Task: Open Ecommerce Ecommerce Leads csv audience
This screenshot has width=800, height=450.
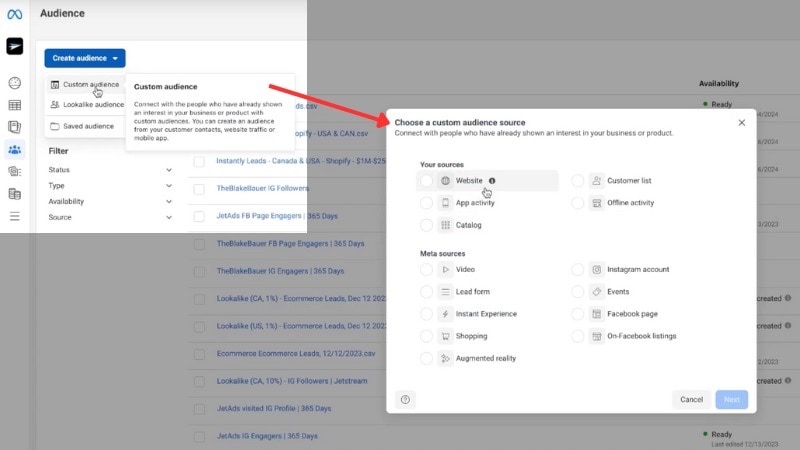Action: point(296,354)
